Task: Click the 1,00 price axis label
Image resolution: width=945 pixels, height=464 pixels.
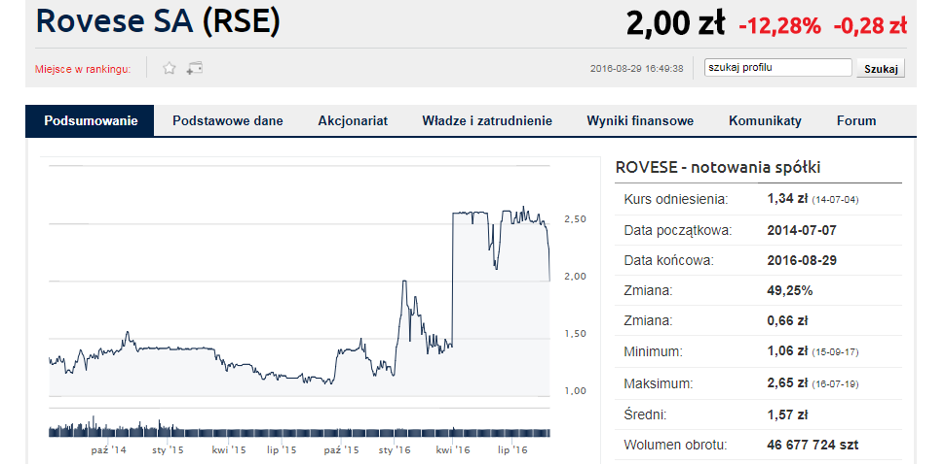Action: click(x=576, y=390)
